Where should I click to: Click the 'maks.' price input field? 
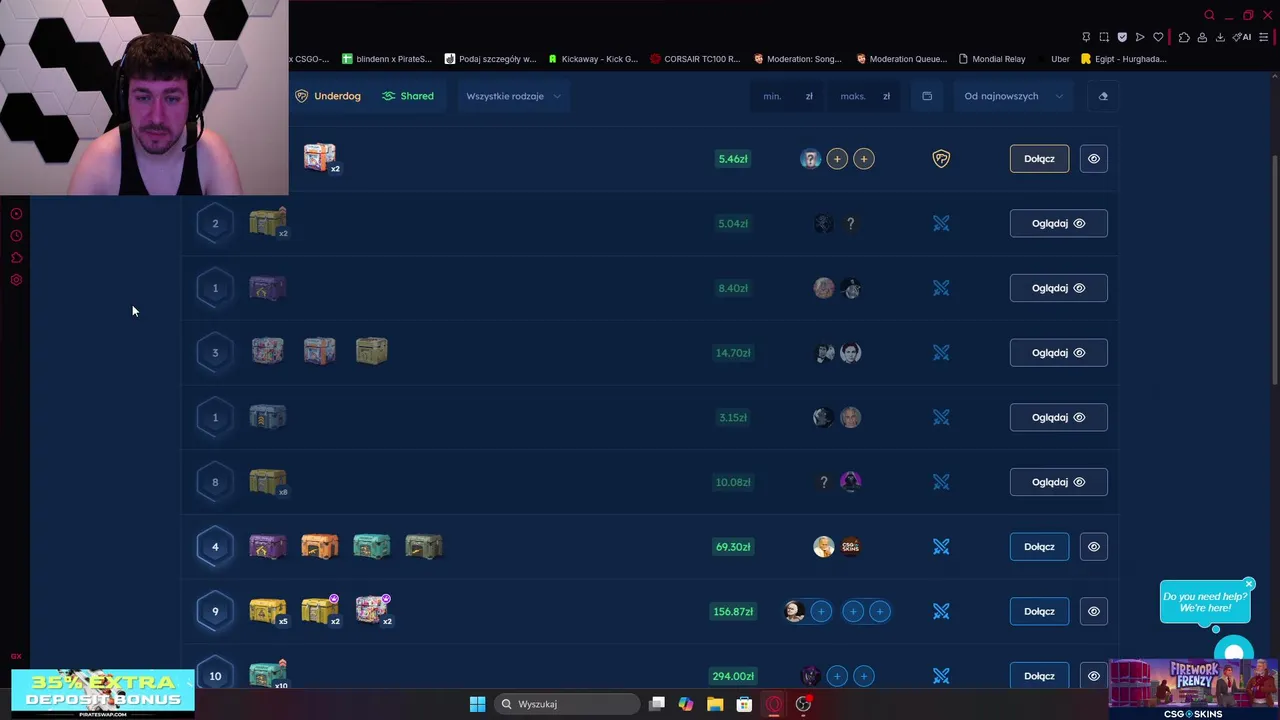click(x=865, y=96)
